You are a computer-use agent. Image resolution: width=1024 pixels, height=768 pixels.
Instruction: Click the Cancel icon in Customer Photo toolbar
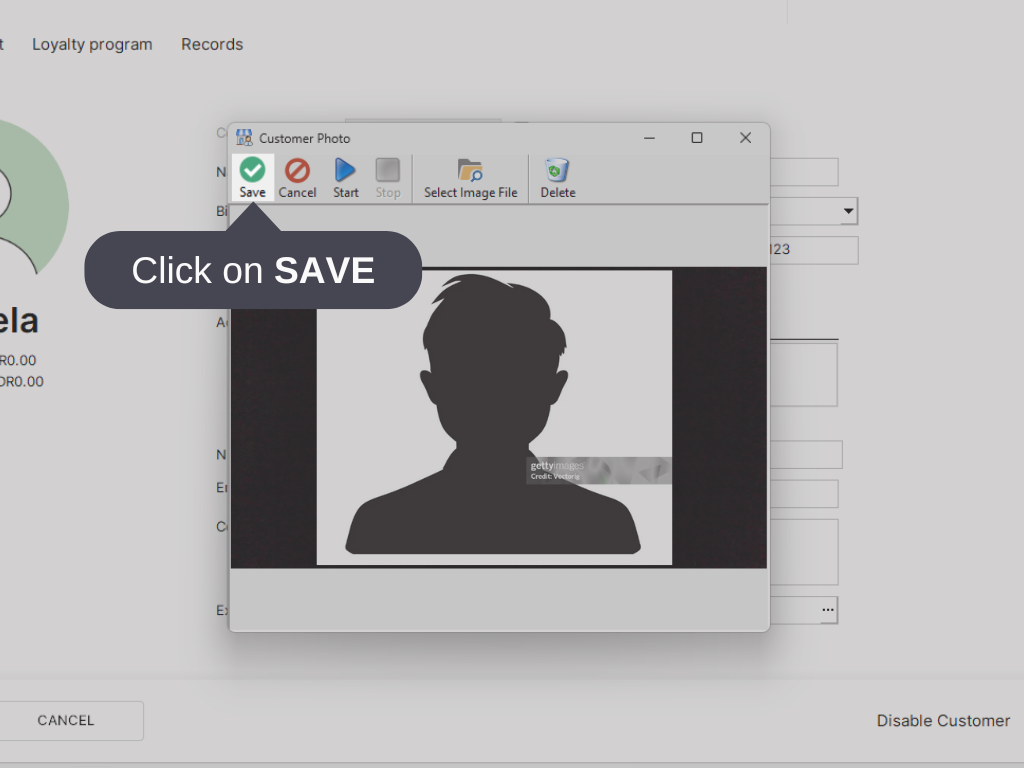click(x=297, y=178)
